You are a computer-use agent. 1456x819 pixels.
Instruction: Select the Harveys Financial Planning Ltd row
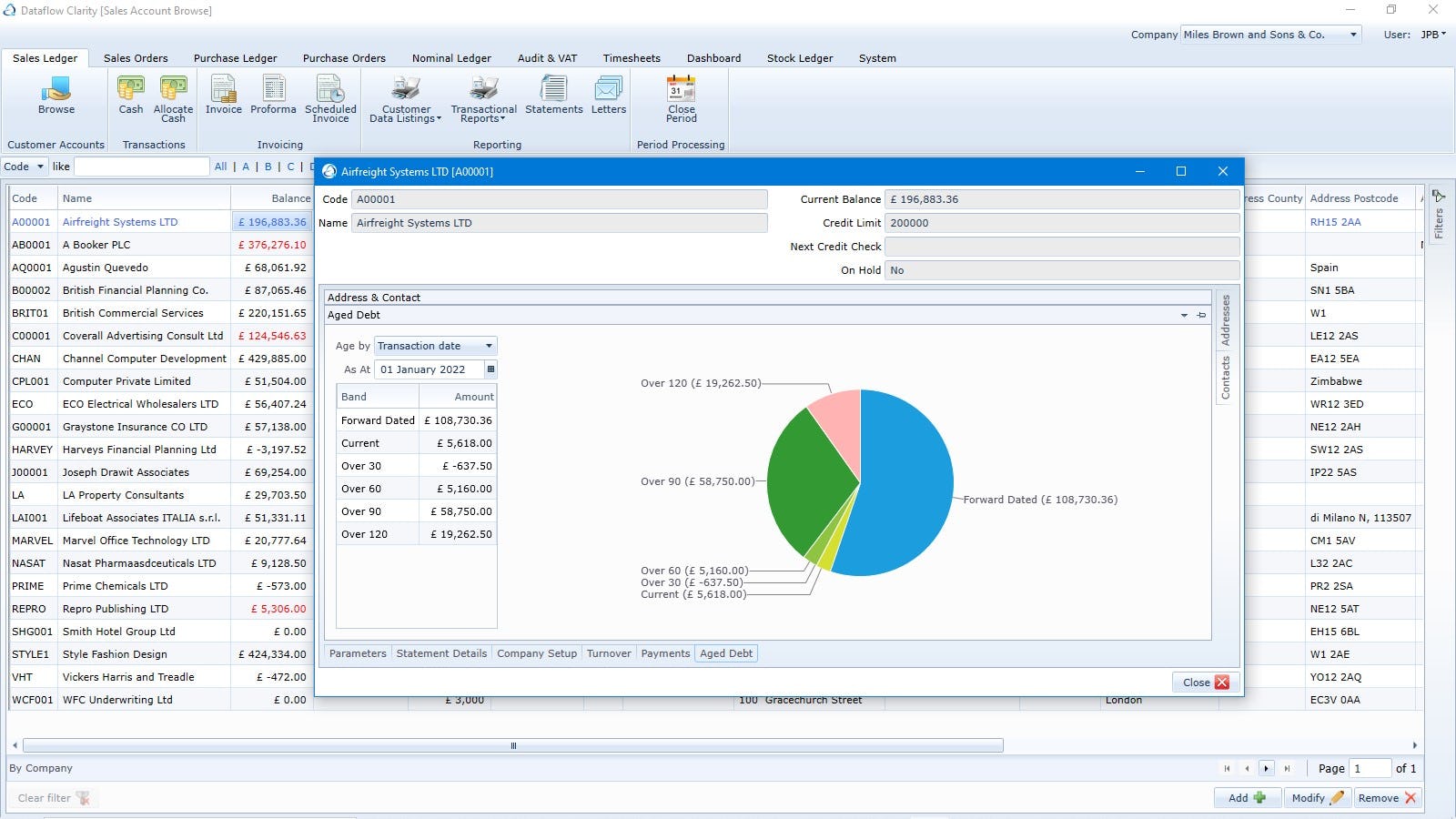point(160,450)
